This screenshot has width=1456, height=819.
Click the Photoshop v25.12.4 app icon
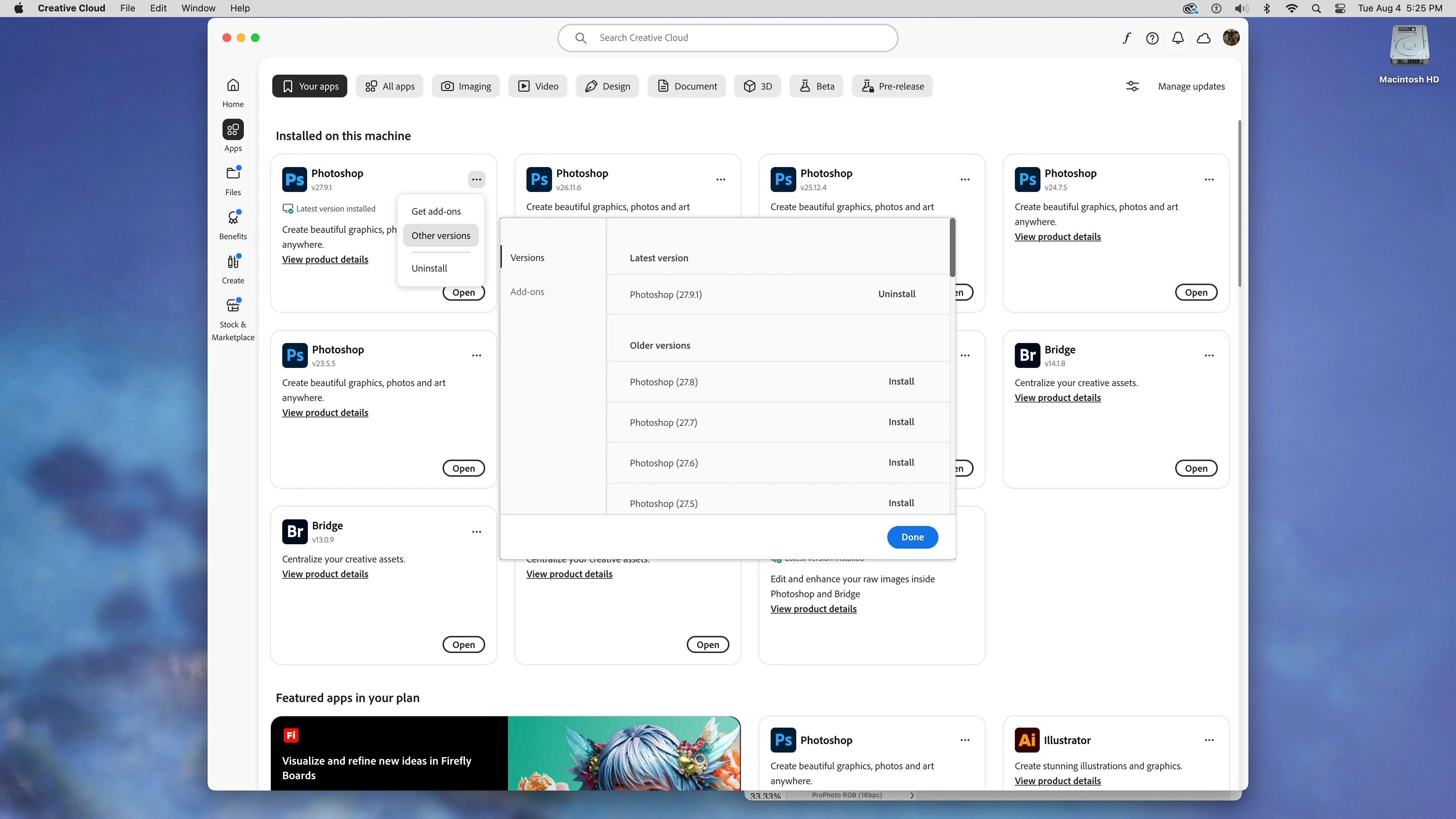click(x=783, y=179)
